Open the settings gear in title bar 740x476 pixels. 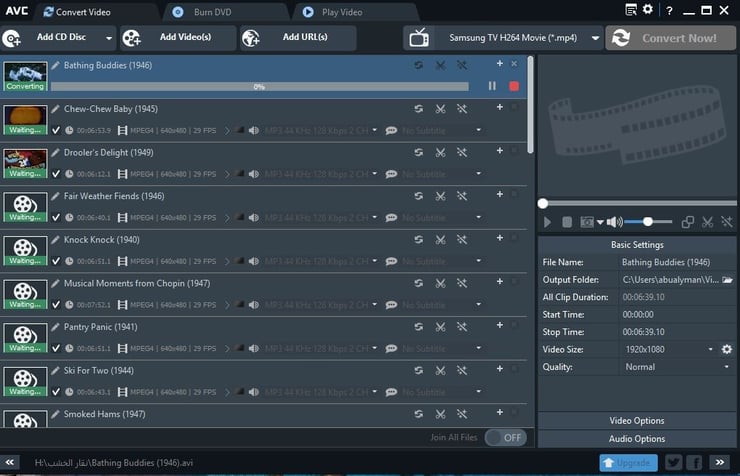pyautogui.click(x=648, y=9)
